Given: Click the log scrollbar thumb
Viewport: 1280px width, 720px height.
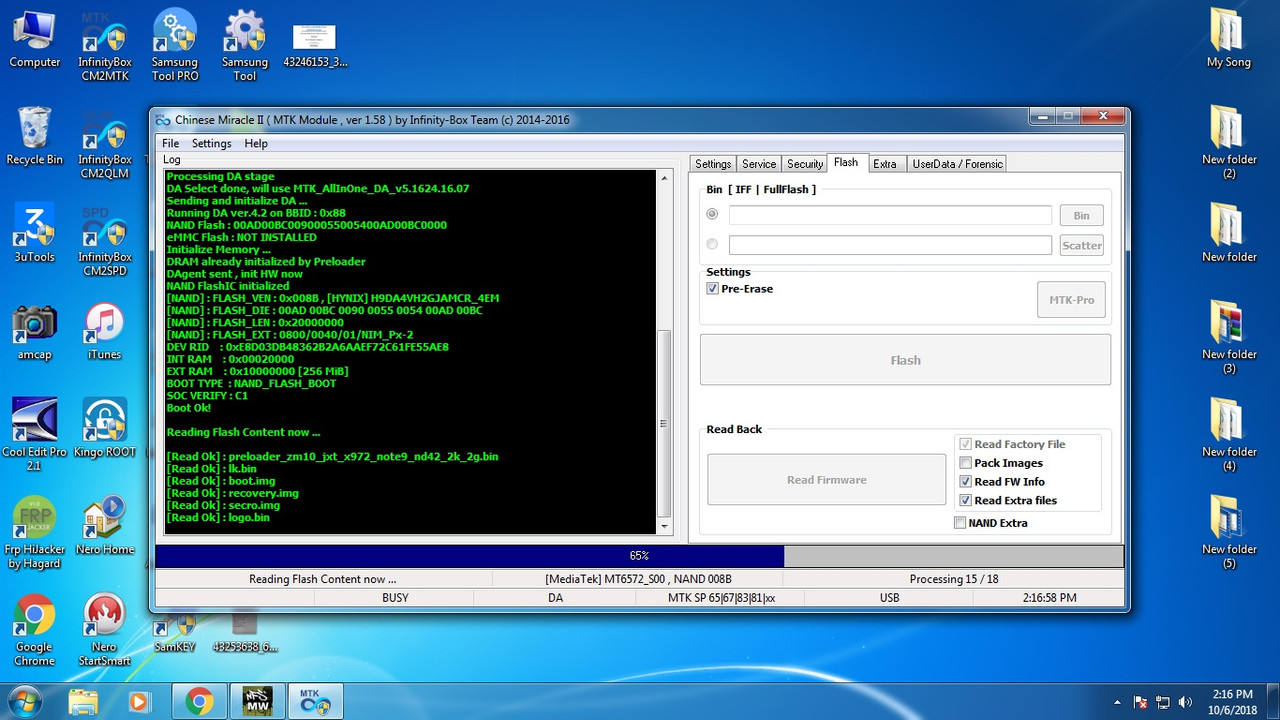Looking at the screenshot, I should point(665,422).
